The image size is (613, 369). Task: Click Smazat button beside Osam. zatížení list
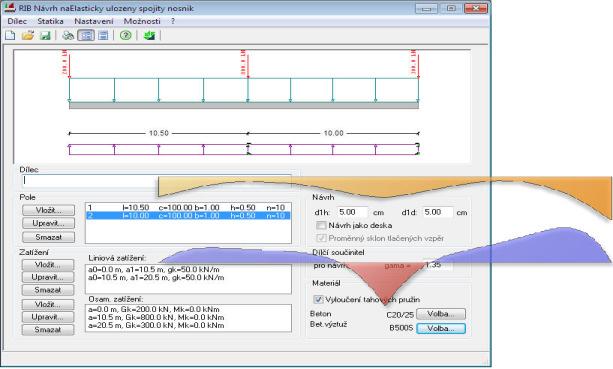48,330
